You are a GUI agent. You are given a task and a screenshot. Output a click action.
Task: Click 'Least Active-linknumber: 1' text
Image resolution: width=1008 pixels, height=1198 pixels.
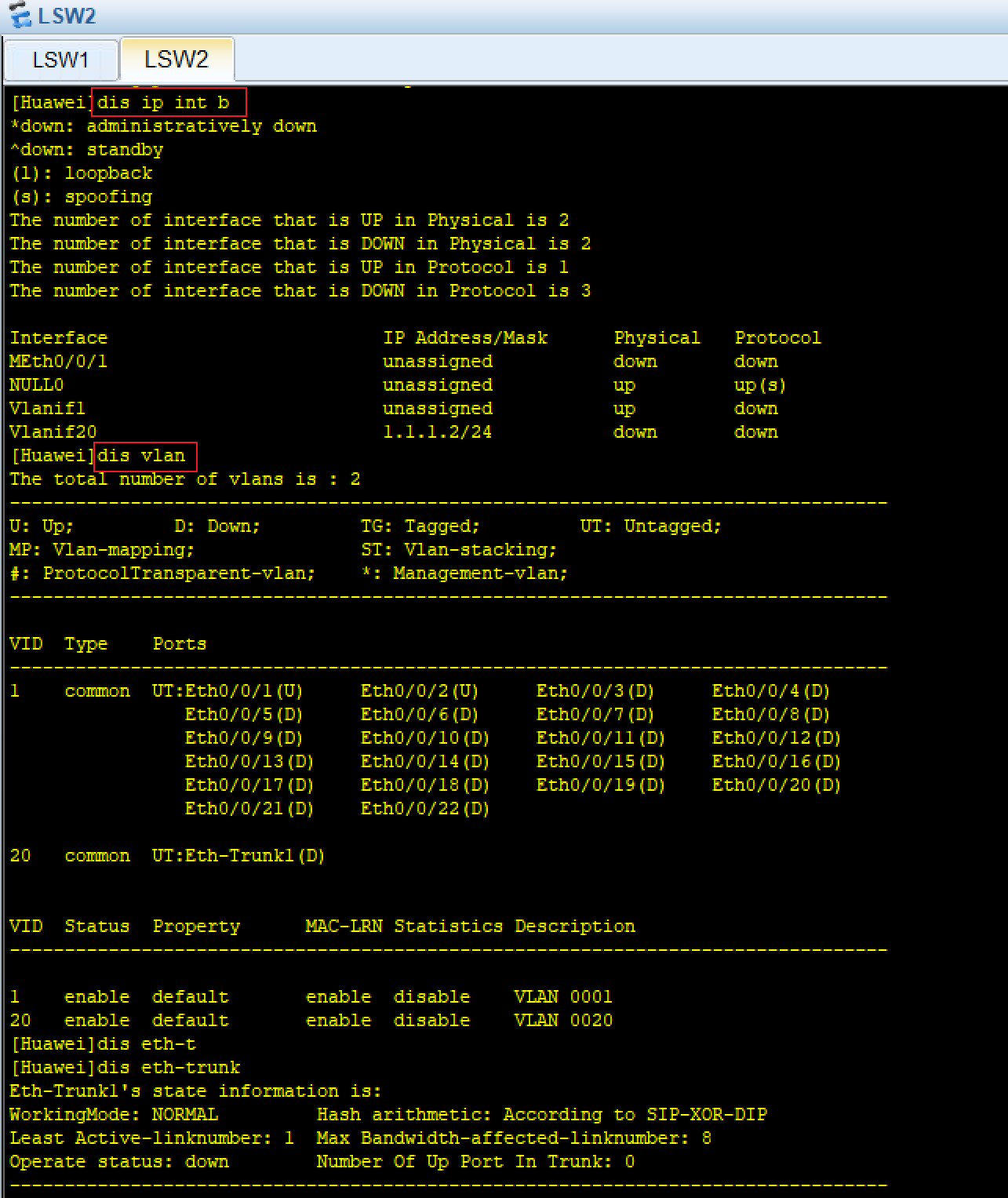pos(152,1138)
